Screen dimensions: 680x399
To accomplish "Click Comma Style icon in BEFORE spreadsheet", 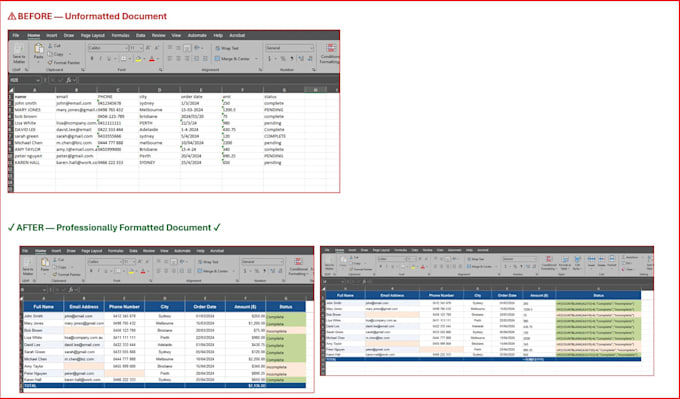I will point(292,59).
